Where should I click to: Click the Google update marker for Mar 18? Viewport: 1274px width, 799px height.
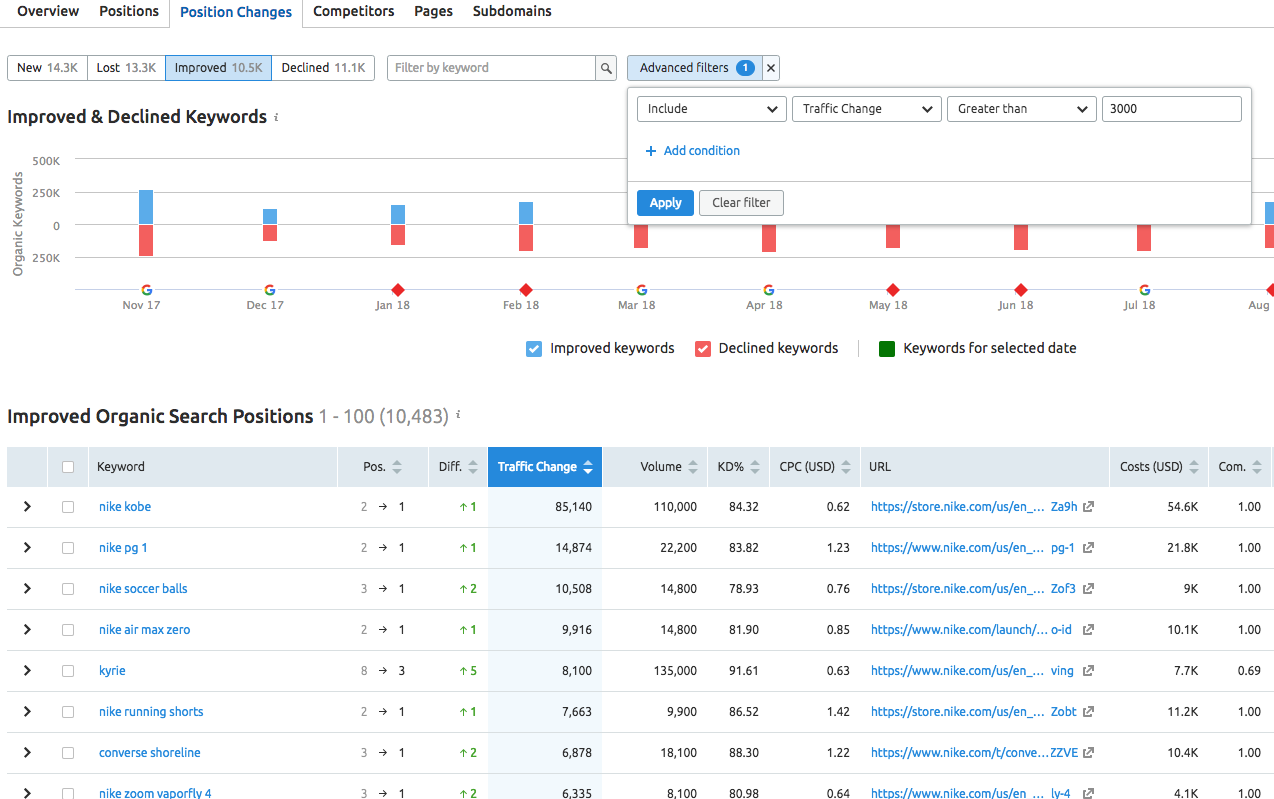(642, 289)
